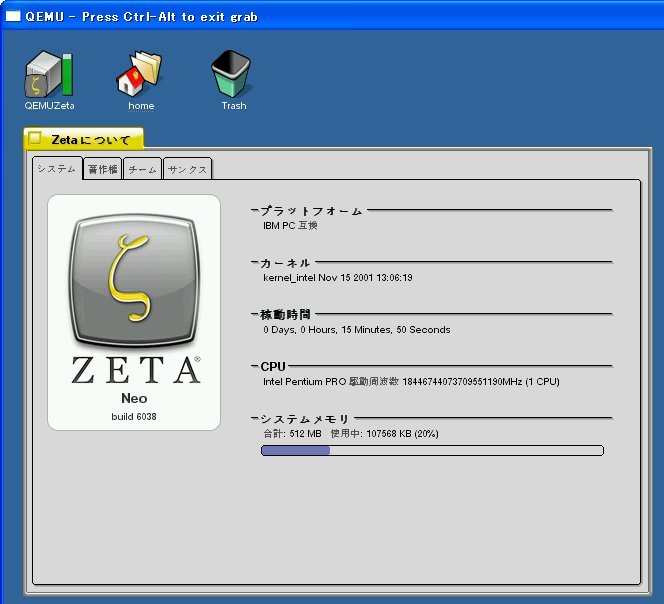The image size is (664, 604).
Task: Click the 'Intel Pentium PRO' CPU text
Action: point(411,382)
